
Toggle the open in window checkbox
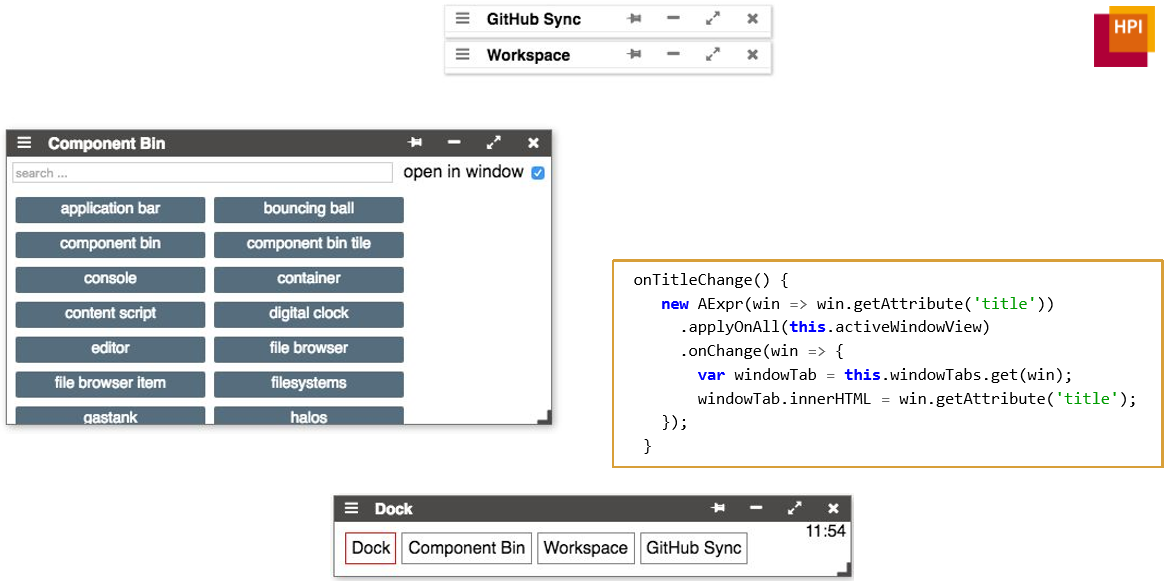click(x=538, y=173)
